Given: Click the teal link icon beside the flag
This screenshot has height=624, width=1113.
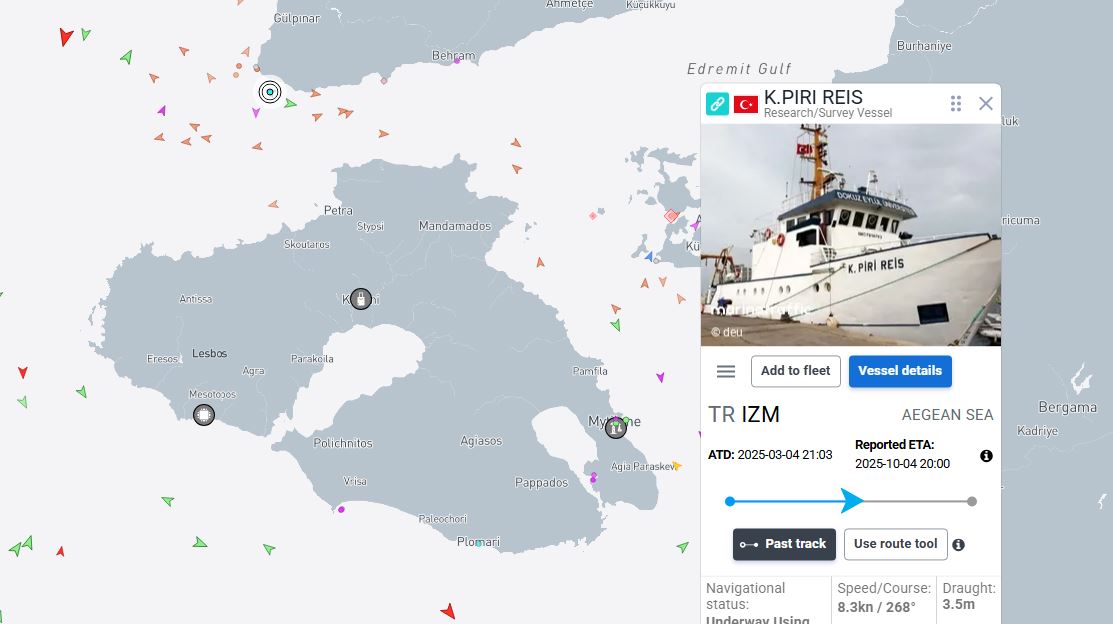Looking at the screenshot, I should tap(717, 103).
